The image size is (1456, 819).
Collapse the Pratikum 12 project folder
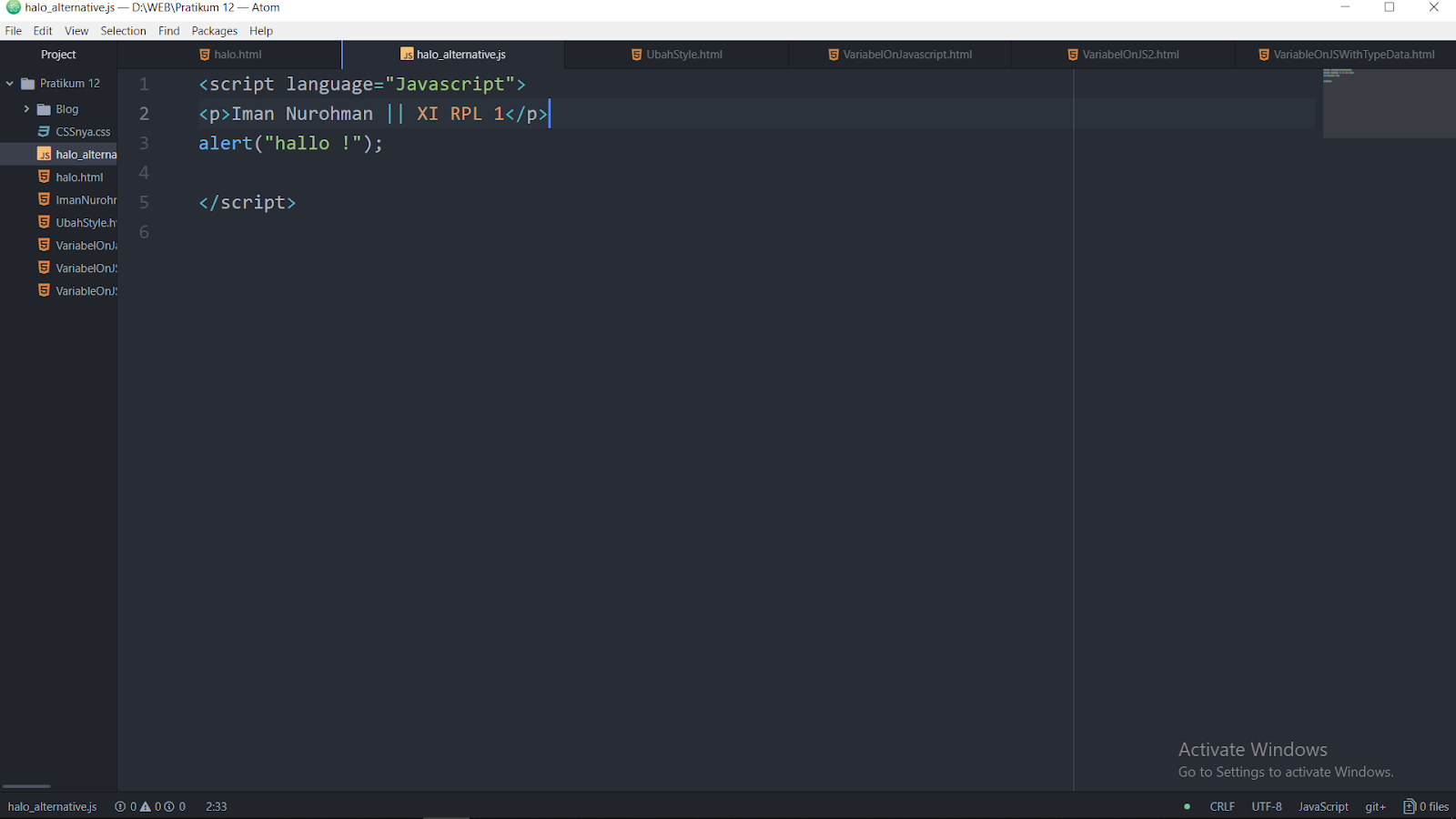(8, 83)
